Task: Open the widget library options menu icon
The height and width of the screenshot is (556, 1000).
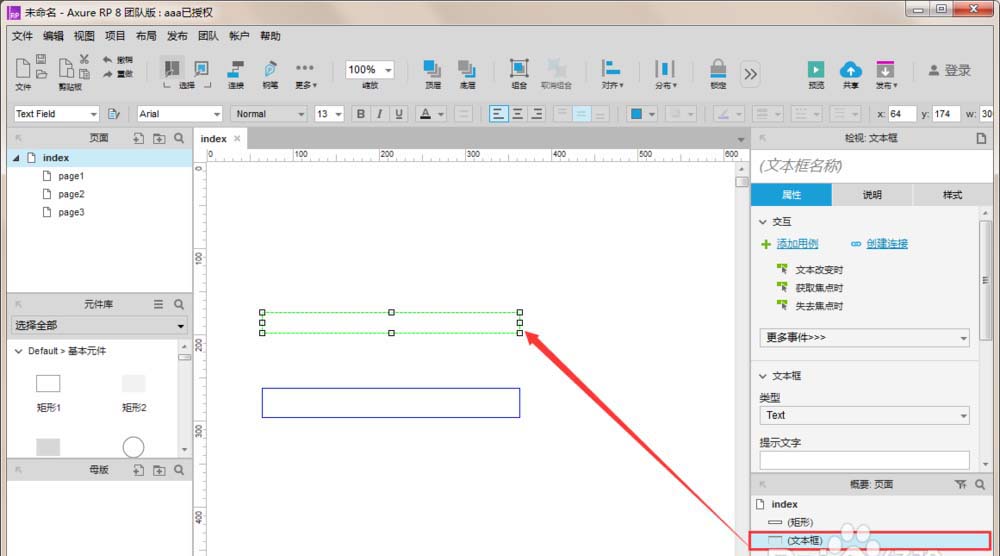Action: 158,304
